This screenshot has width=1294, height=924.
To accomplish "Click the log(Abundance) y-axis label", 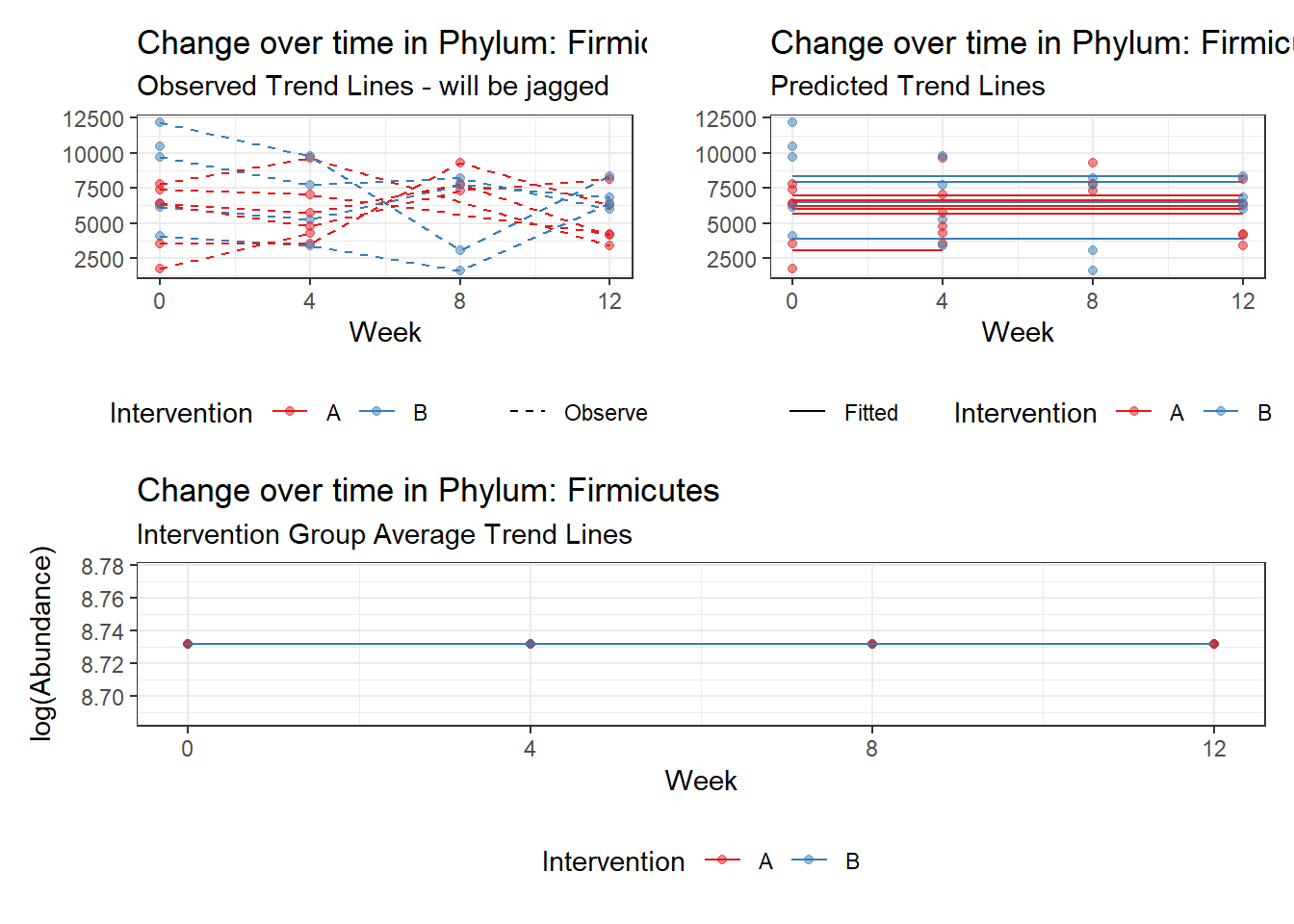I will point(41,644).
